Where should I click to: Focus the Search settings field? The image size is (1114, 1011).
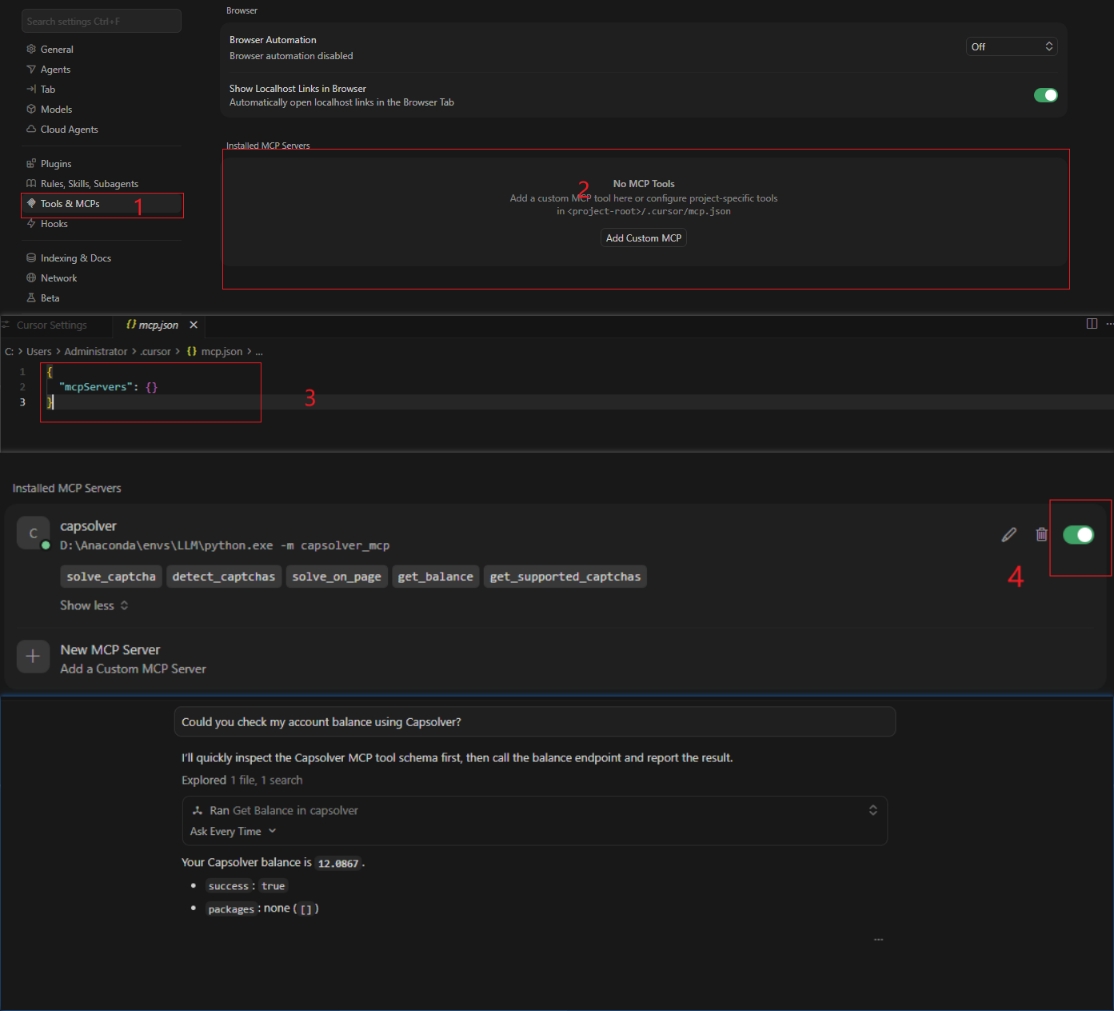101,21
